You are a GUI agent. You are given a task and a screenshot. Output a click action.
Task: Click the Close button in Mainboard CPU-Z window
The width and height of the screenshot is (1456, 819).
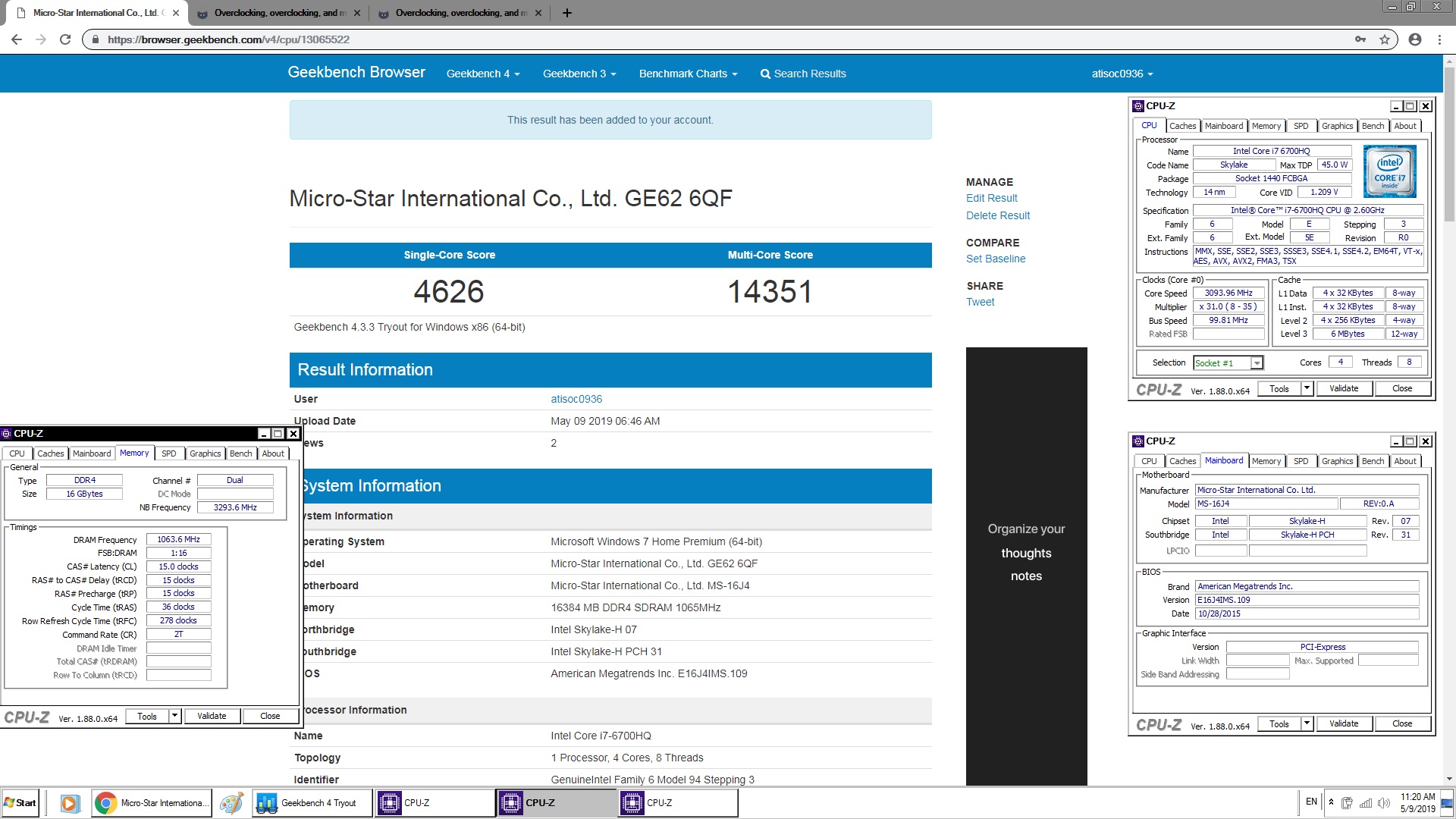coord(1402,724)
